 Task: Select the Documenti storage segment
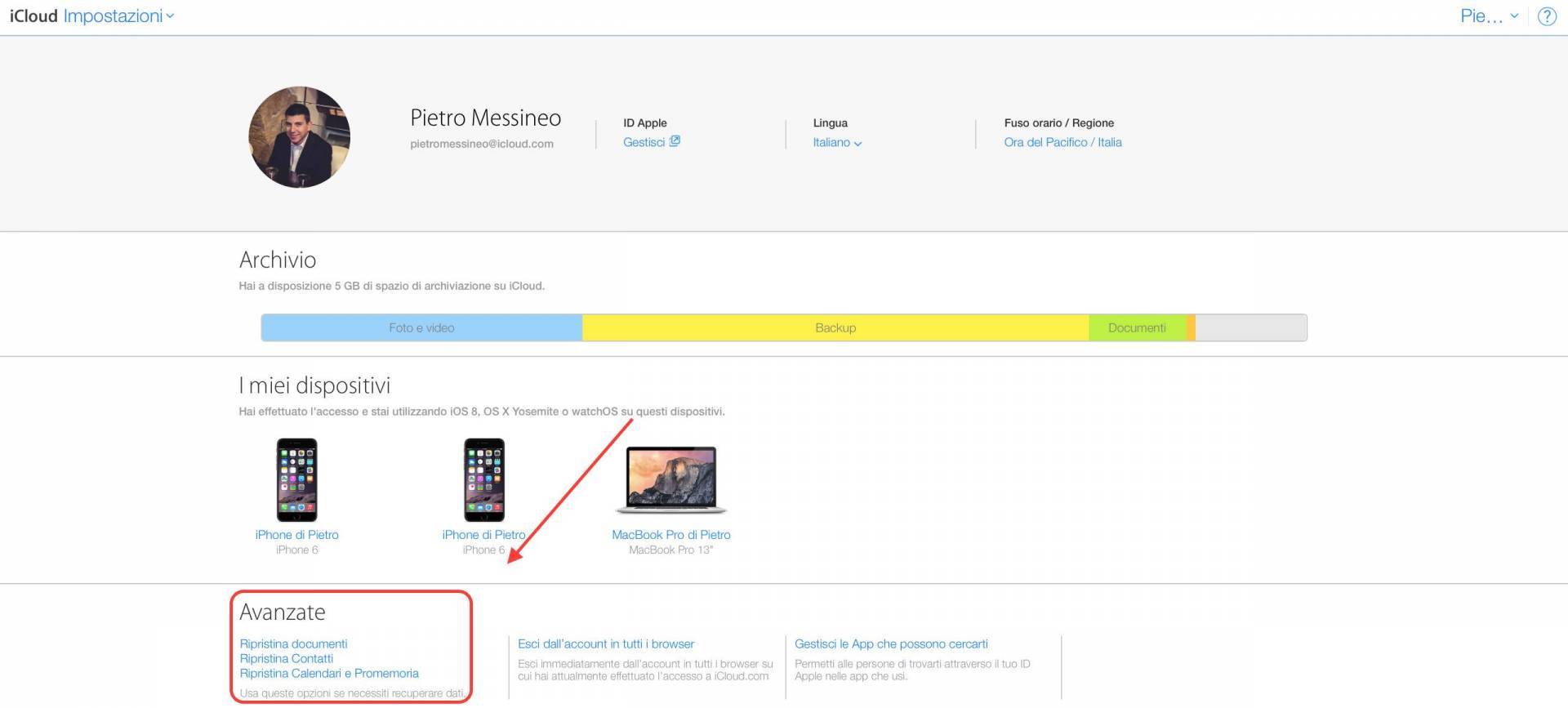(x=1137, y=327)
